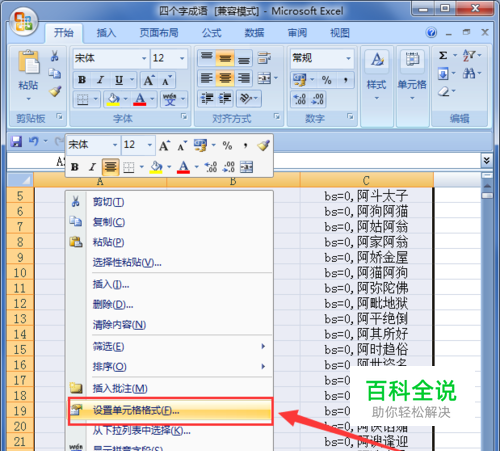Screen dimensions: 500x451
Task: Decrease decimal places in ribbon number group
Action: [317, 99]
